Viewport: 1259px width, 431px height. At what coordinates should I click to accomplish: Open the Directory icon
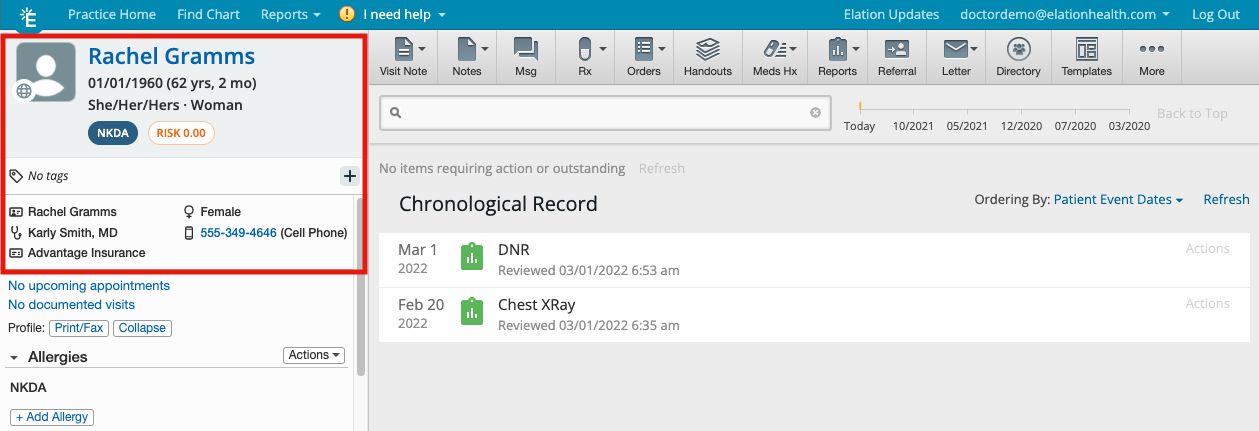coord(1018,56)
